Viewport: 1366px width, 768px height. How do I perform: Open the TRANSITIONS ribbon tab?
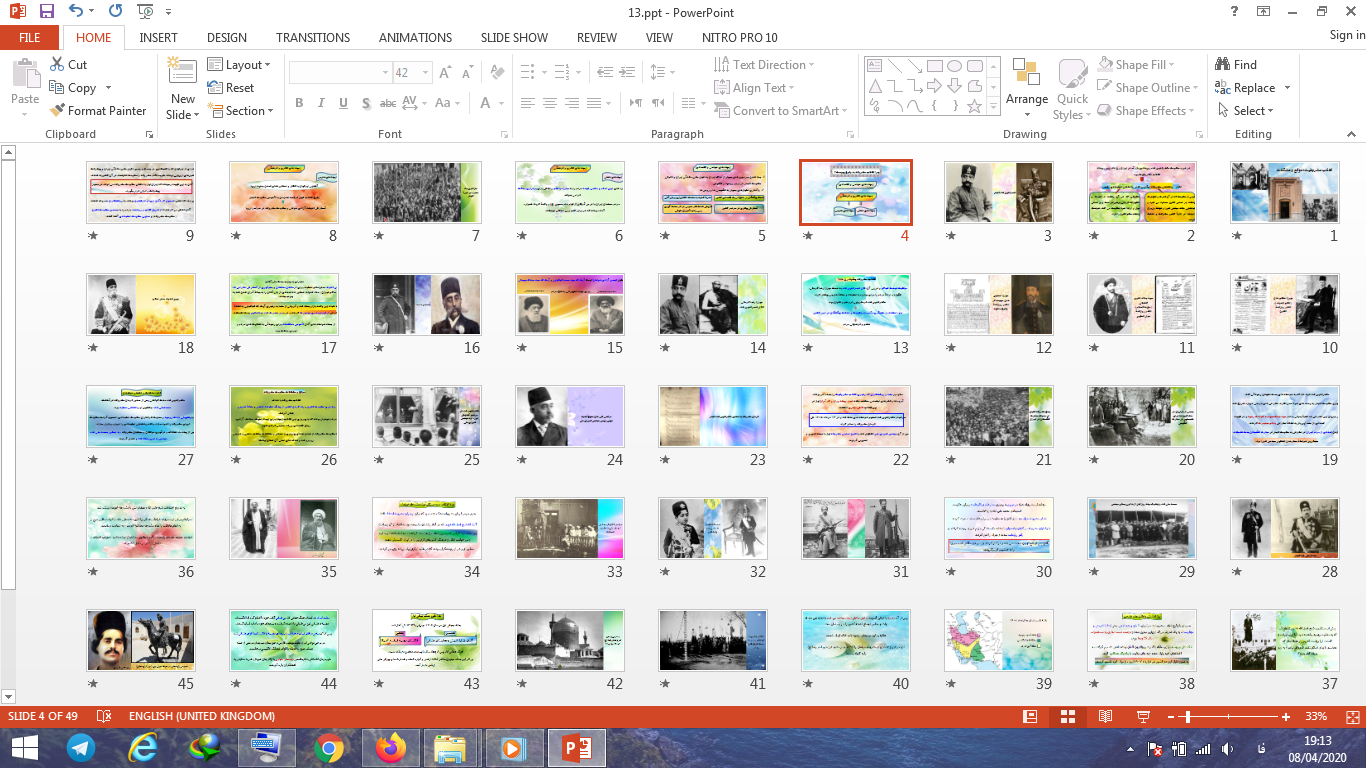[x=313, y=38]
